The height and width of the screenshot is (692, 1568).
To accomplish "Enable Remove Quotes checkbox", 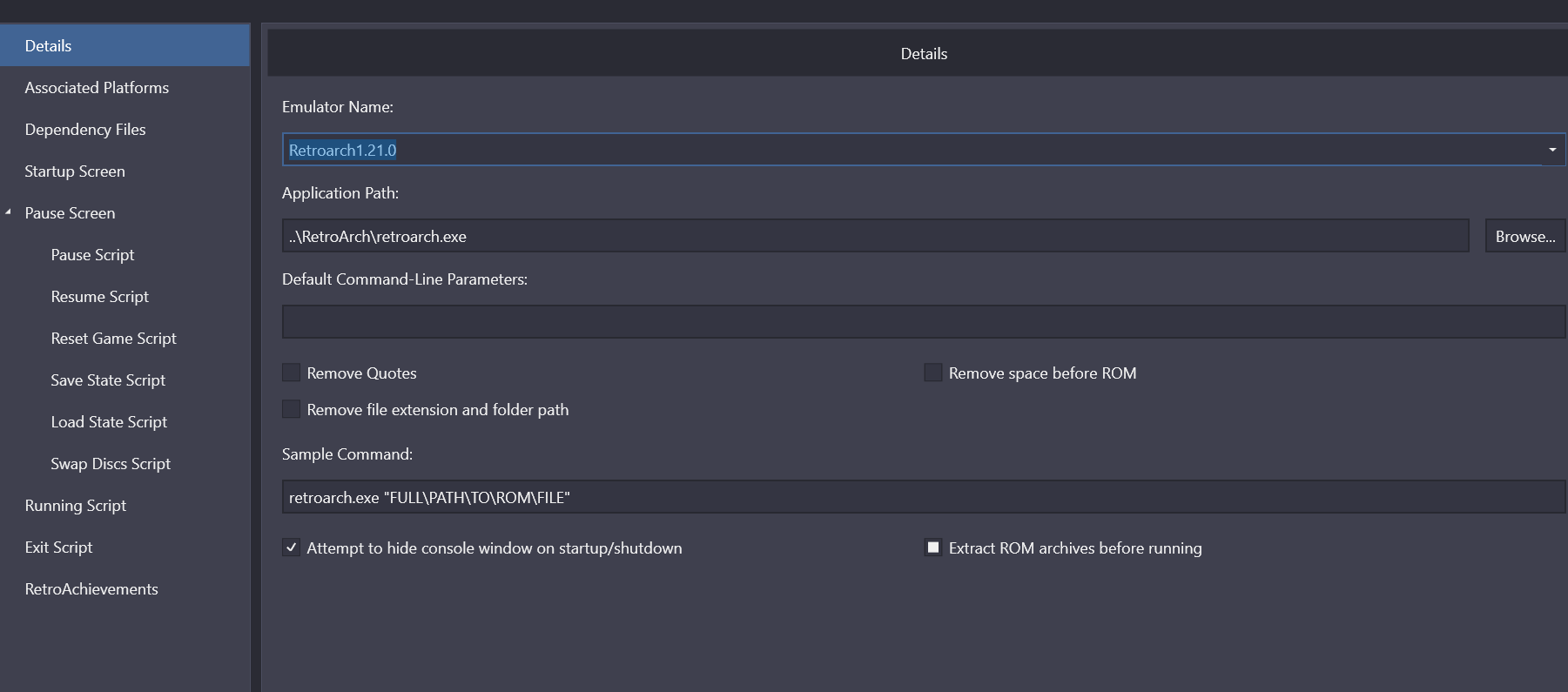I will click(292, 373).
